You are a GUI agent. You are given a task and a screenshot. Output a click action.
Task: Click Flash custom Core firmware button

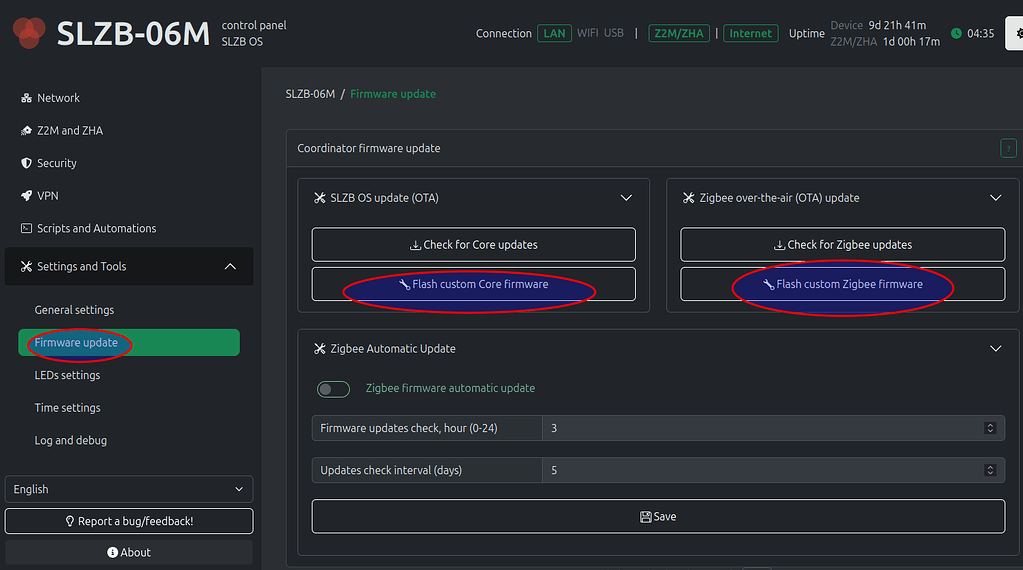point(474,284)
